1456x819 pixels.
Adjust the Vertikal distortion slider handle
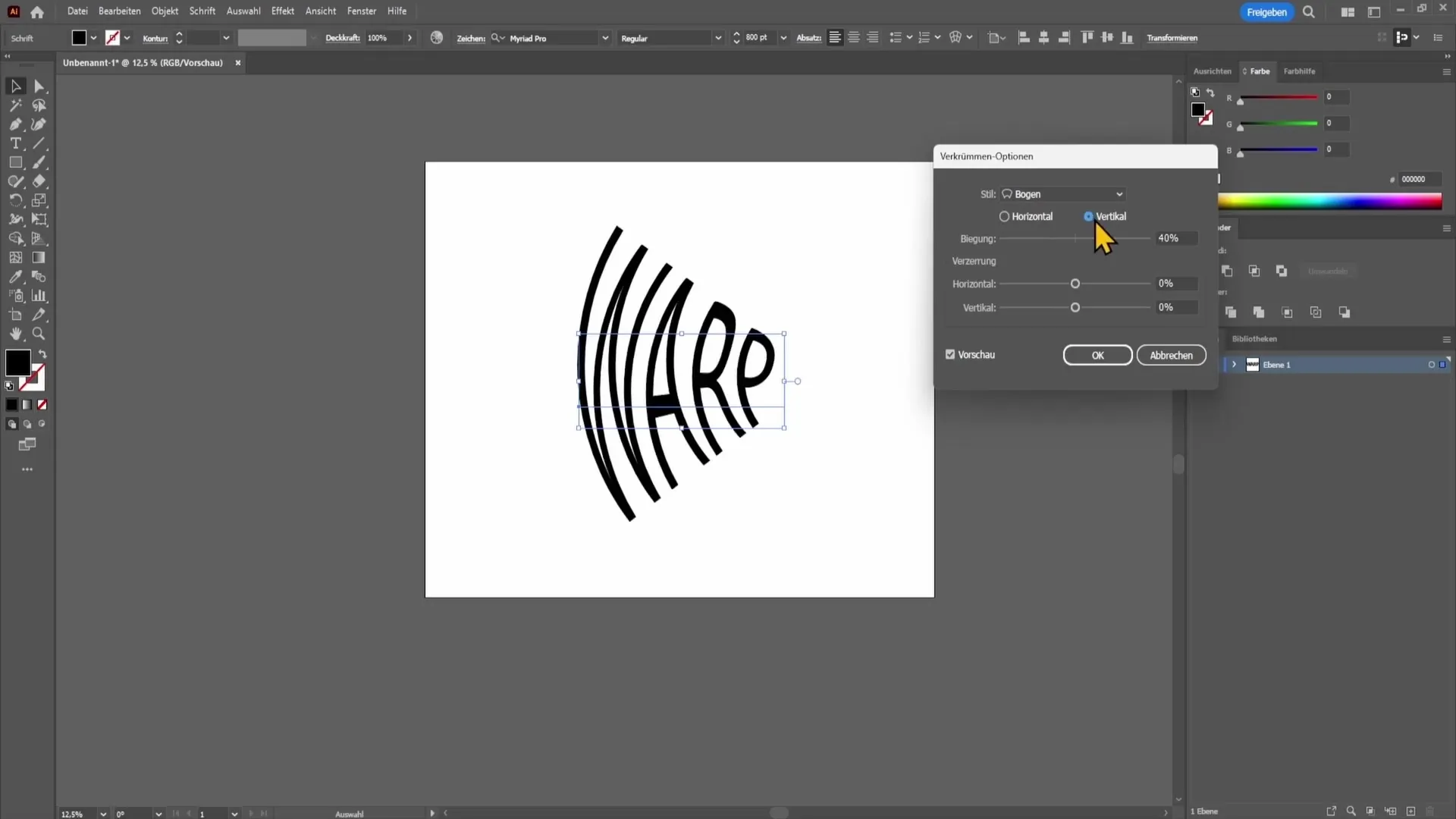(1075, 308)
